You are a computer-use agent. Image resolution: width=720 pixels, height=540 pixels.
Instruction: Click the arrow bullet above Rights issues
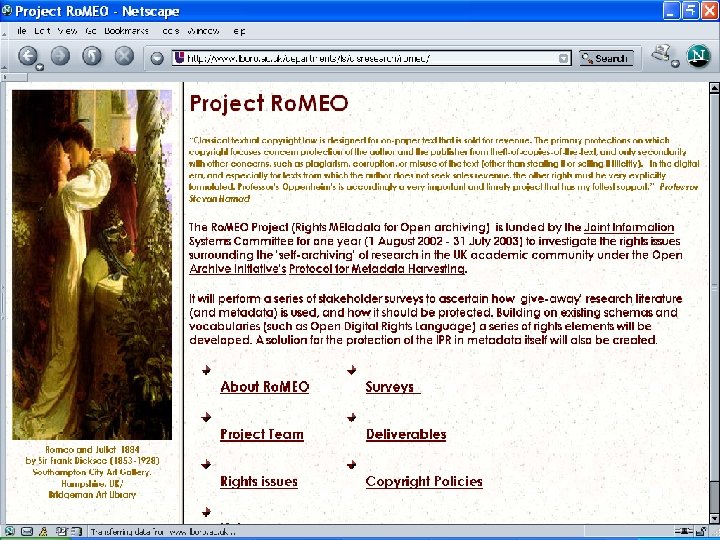click(206, 464)
